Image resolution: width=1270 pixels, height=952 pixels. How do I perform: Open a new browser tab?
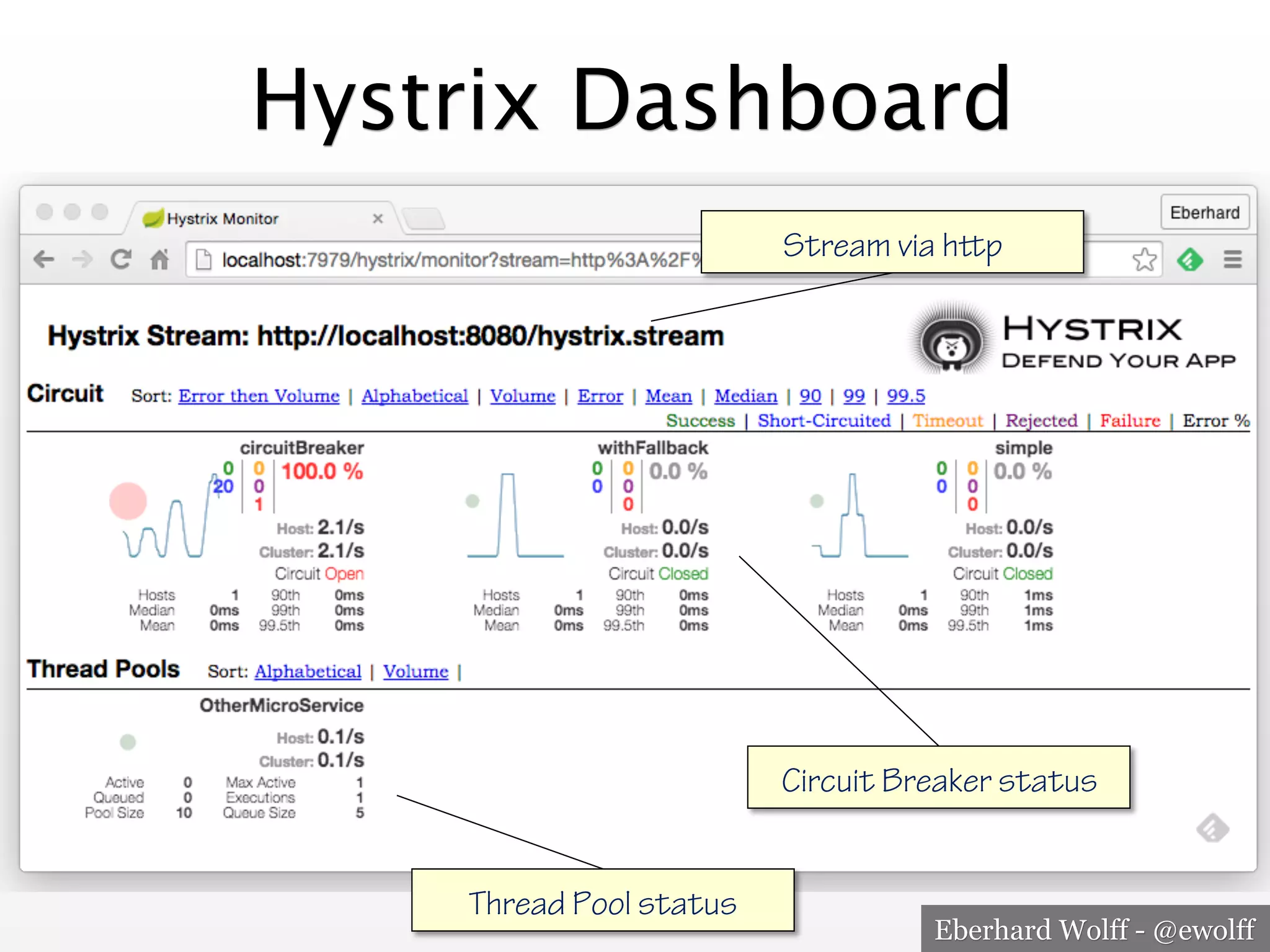(424, 219)
